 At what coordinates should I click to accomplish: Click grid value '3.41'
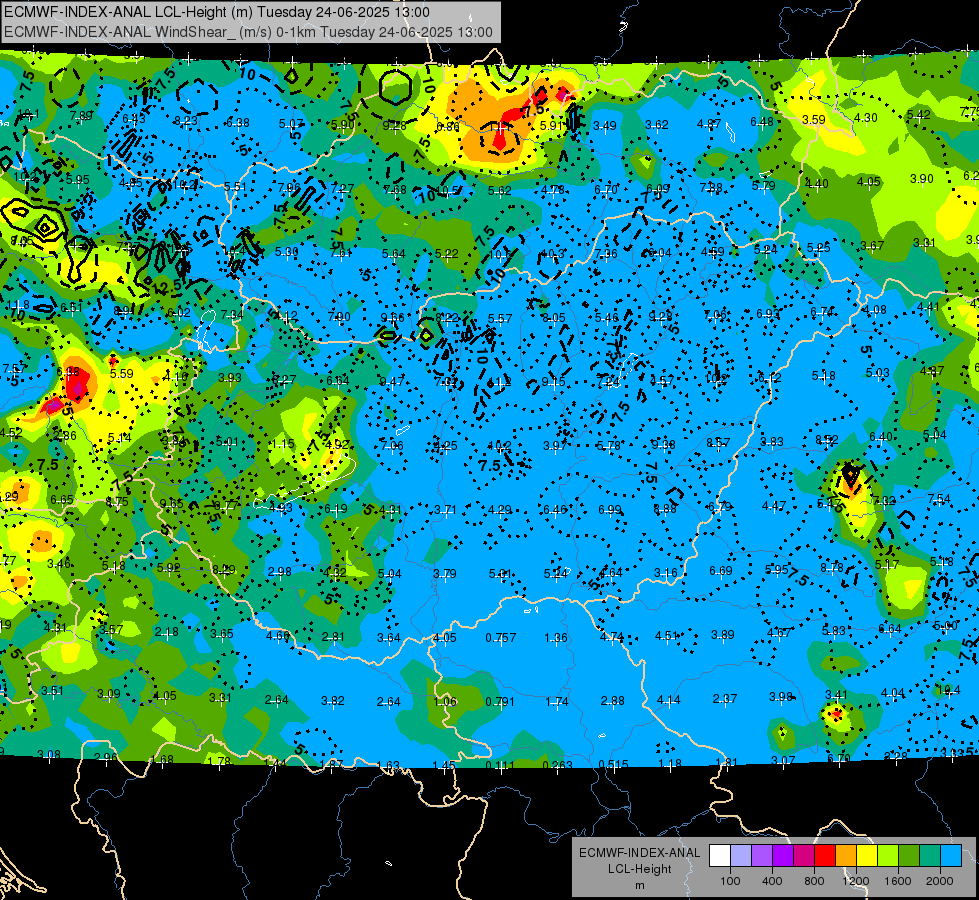(836, 695)
